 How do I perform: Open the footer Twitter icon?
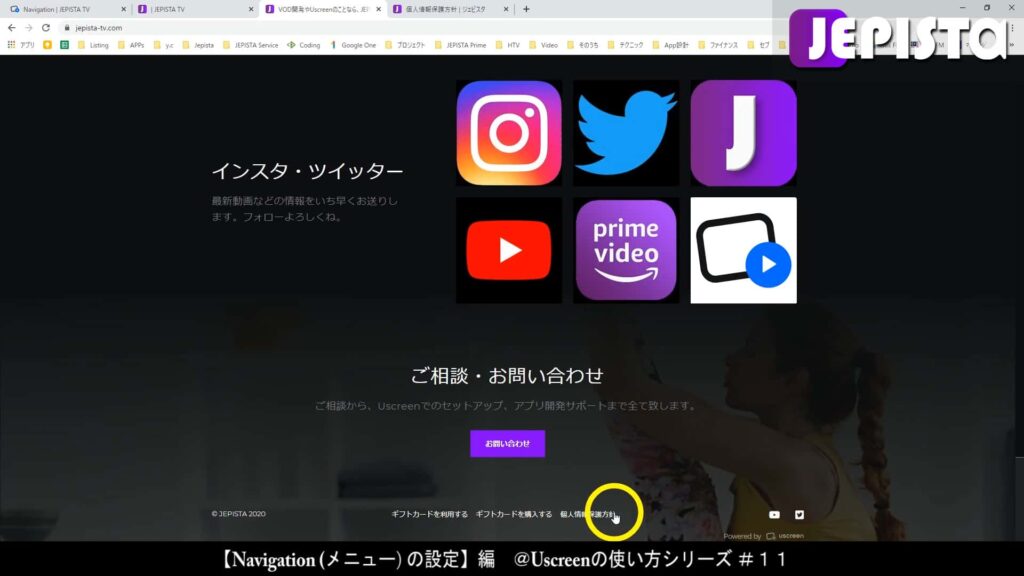pos(800,514)
